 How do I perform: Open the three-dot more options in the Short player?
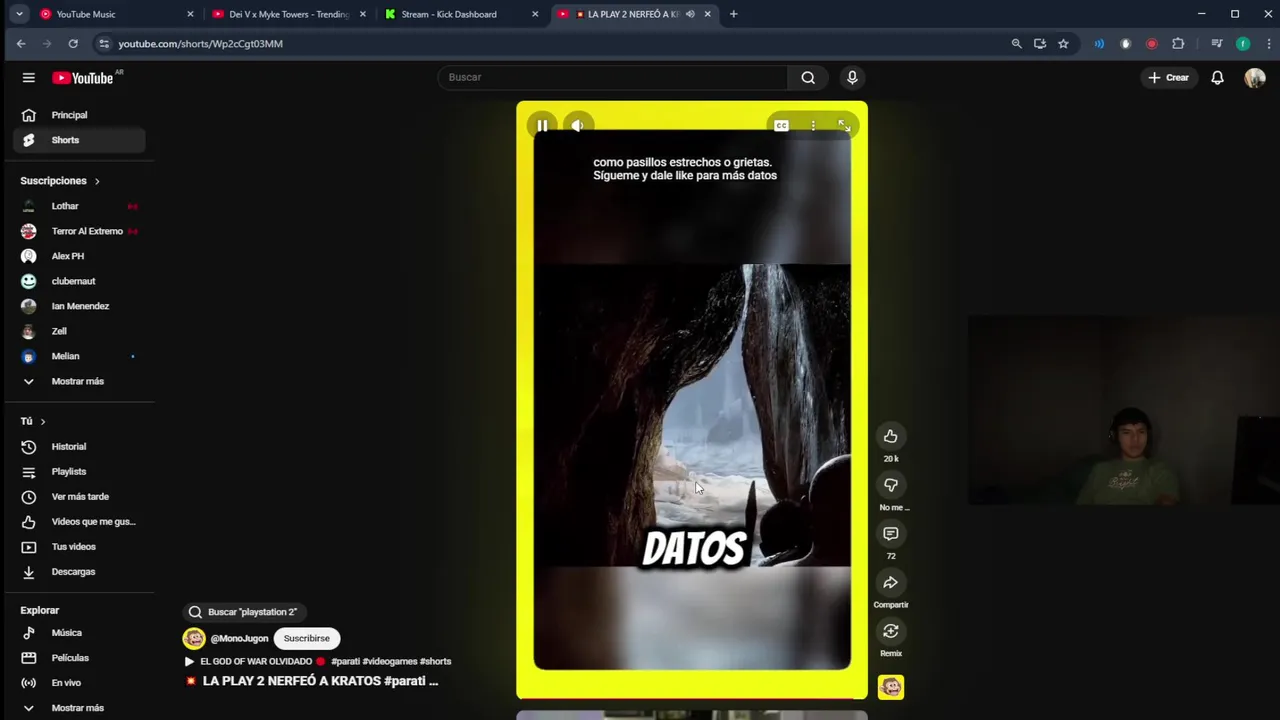point(813,125)
